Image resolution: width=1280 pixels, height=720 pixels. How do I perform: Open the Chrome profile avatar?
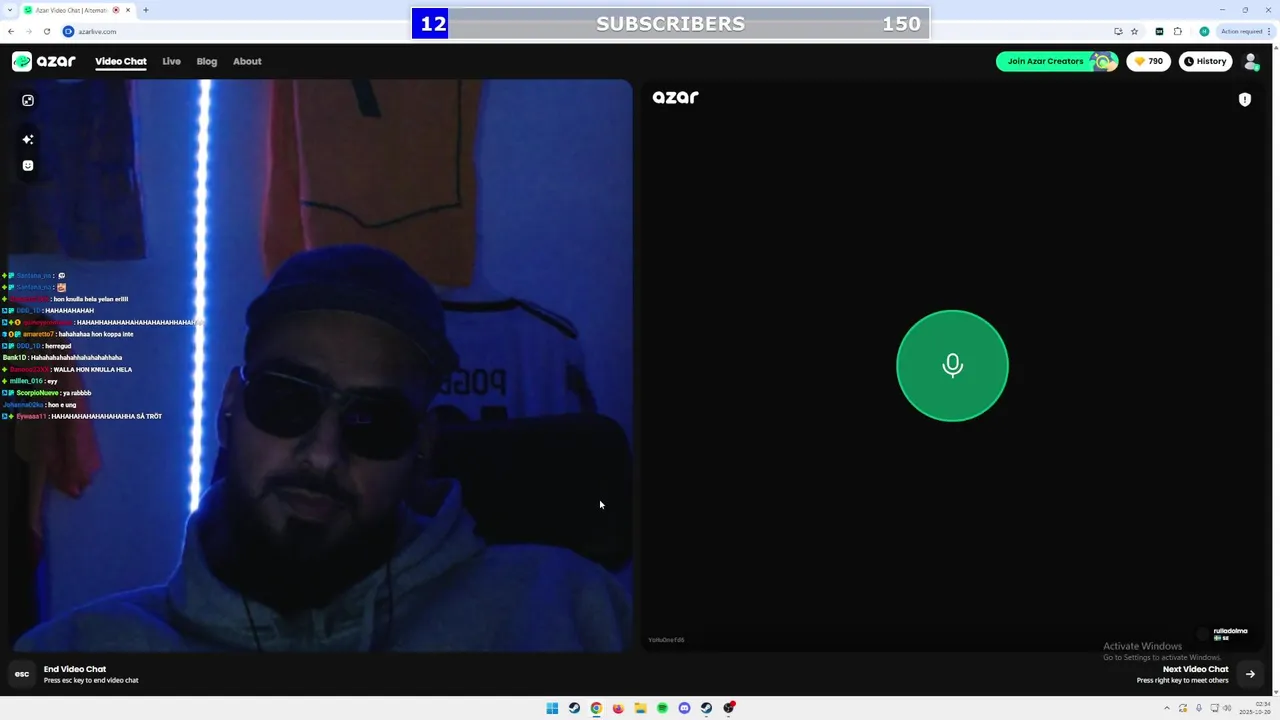[x=1204, y=31]
